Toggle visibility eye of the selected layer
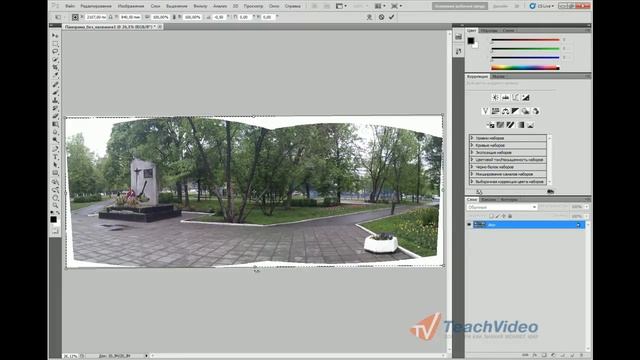Screen dimensions: 640x360 click(x=469, y=225)
